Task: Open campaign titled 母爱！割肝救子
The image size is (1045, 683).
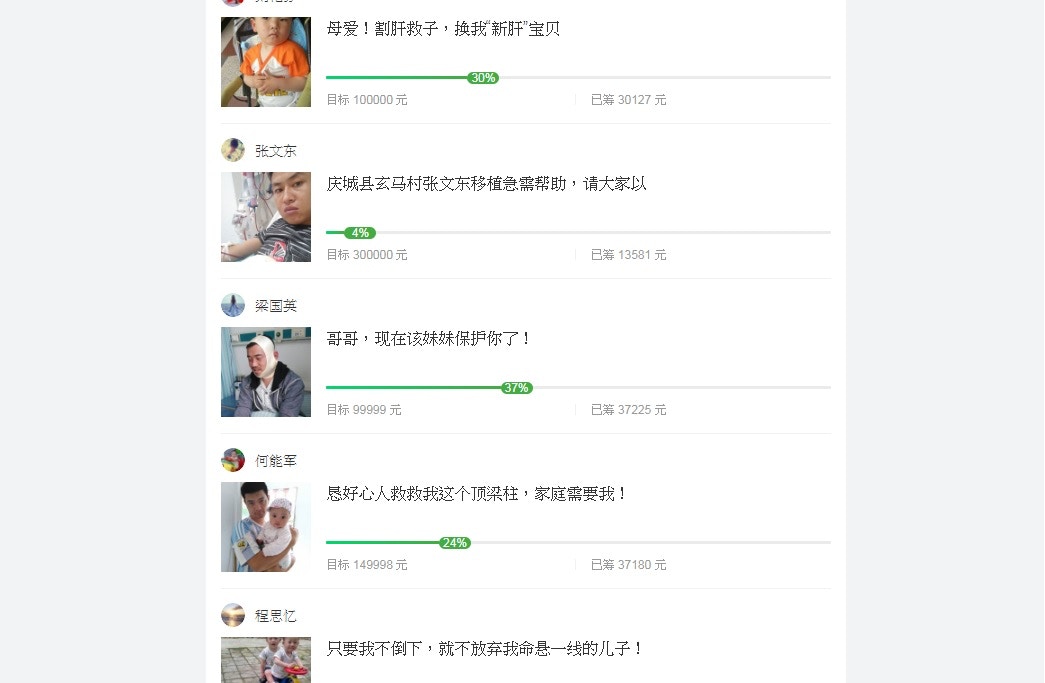Action: tap(443, 29)
